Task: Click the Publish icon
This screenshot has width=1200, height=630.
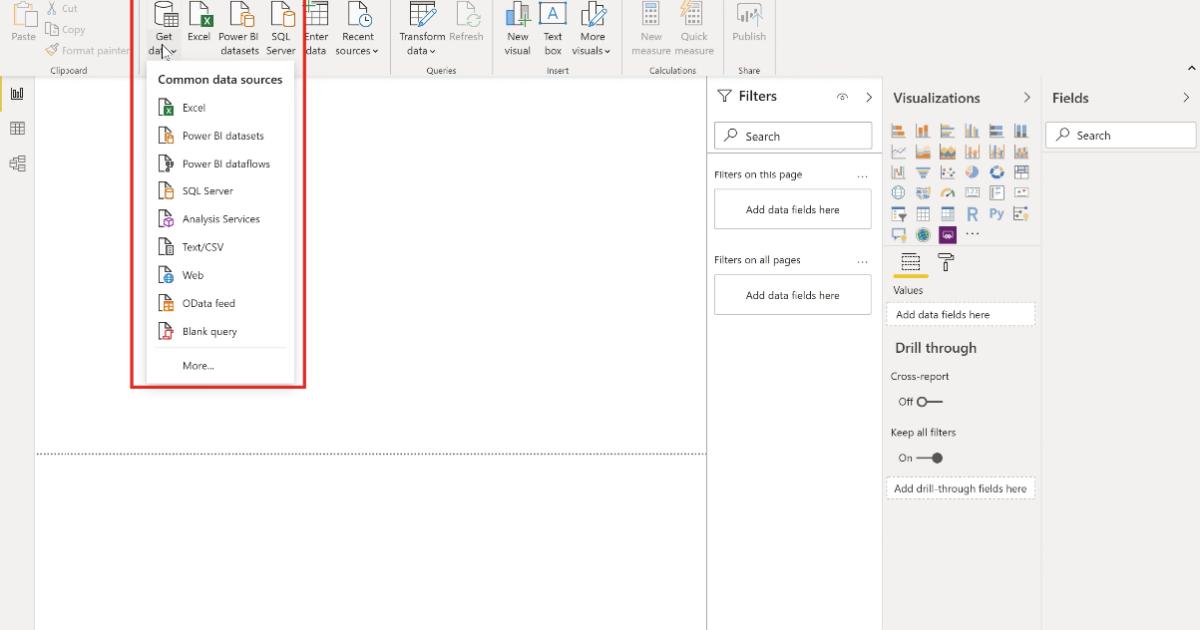Action: pos(748,25)
